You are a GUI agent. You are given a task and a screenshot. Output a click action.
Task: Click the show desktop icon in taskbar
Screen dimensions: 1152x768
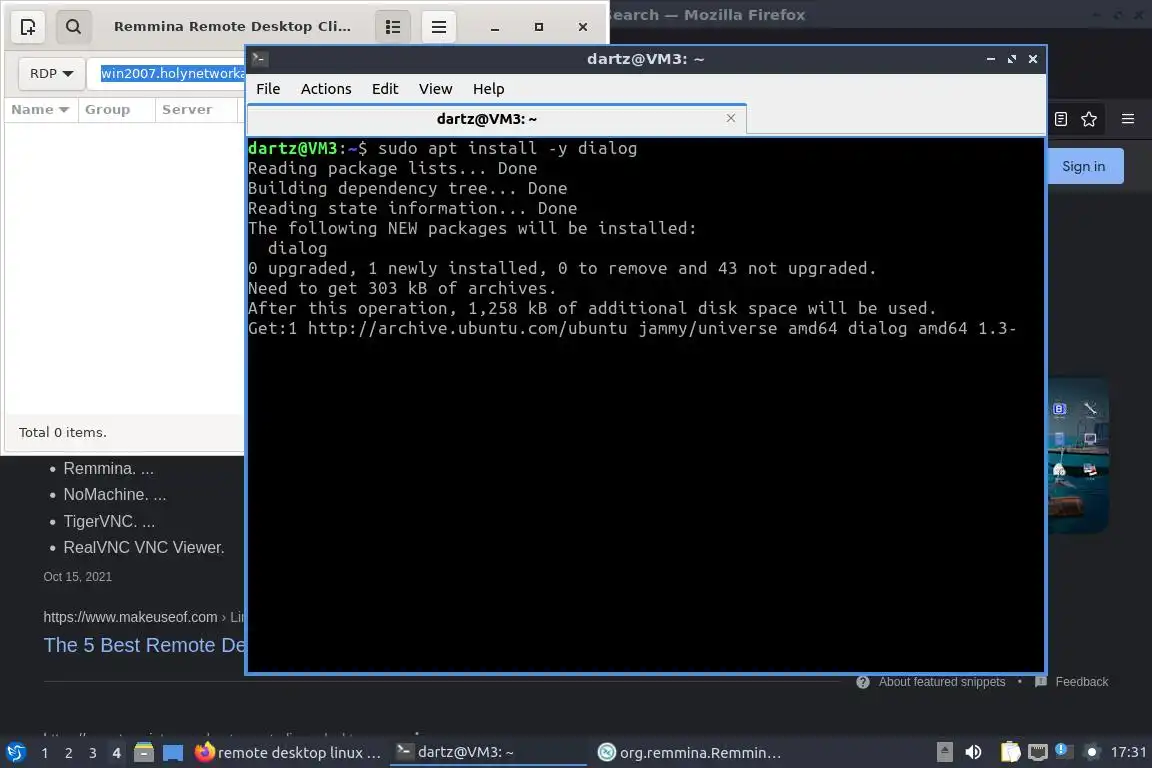click(173, 753)
